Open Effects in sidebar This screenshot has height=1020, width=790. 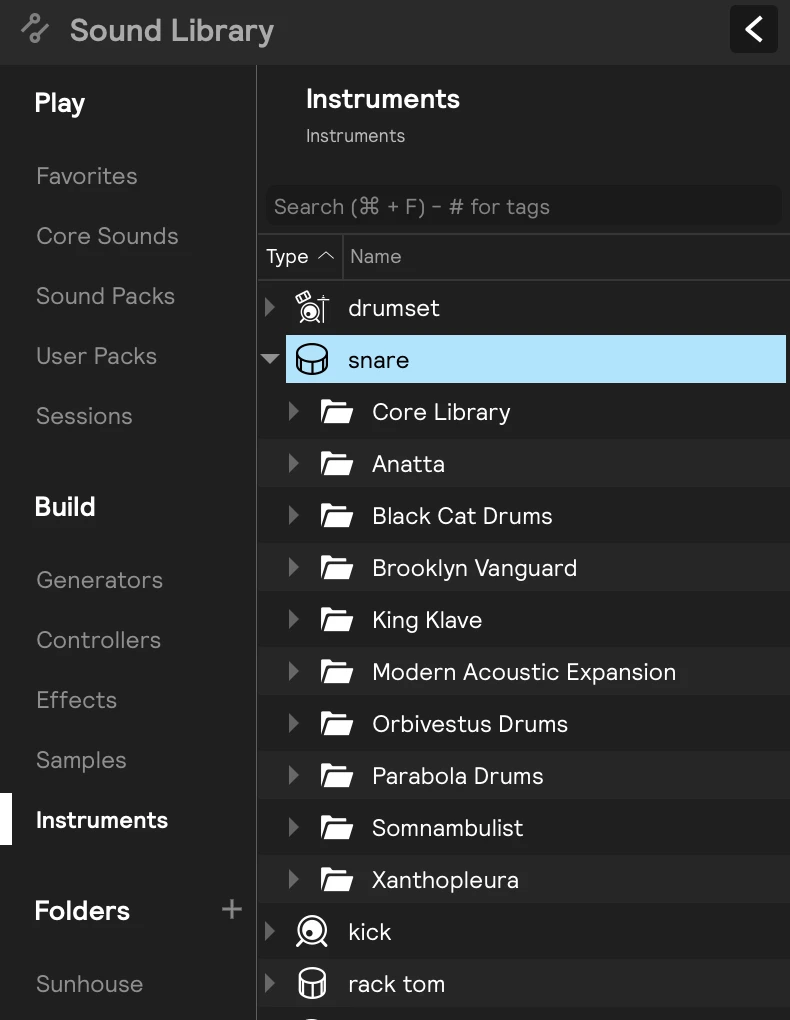coord(76,700)
